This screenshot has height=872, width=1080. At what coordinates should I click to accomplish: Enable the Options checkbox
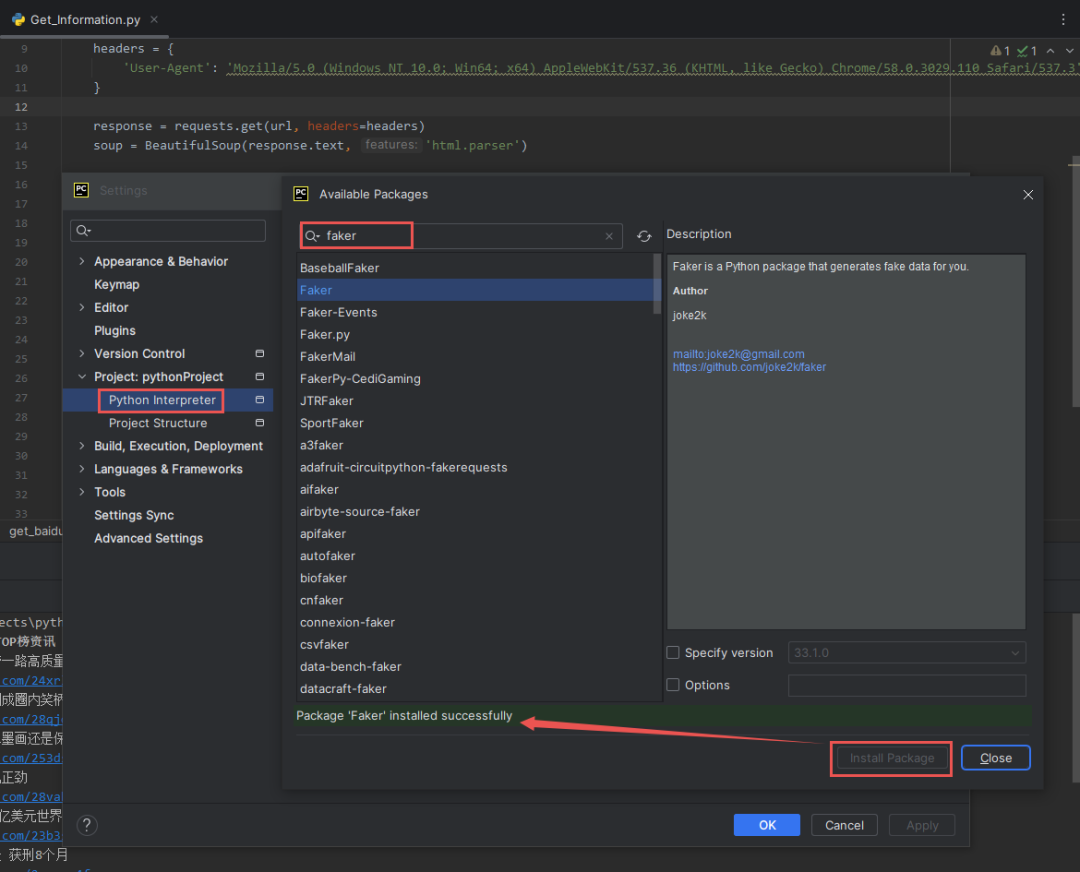click(x=673, y=685)
